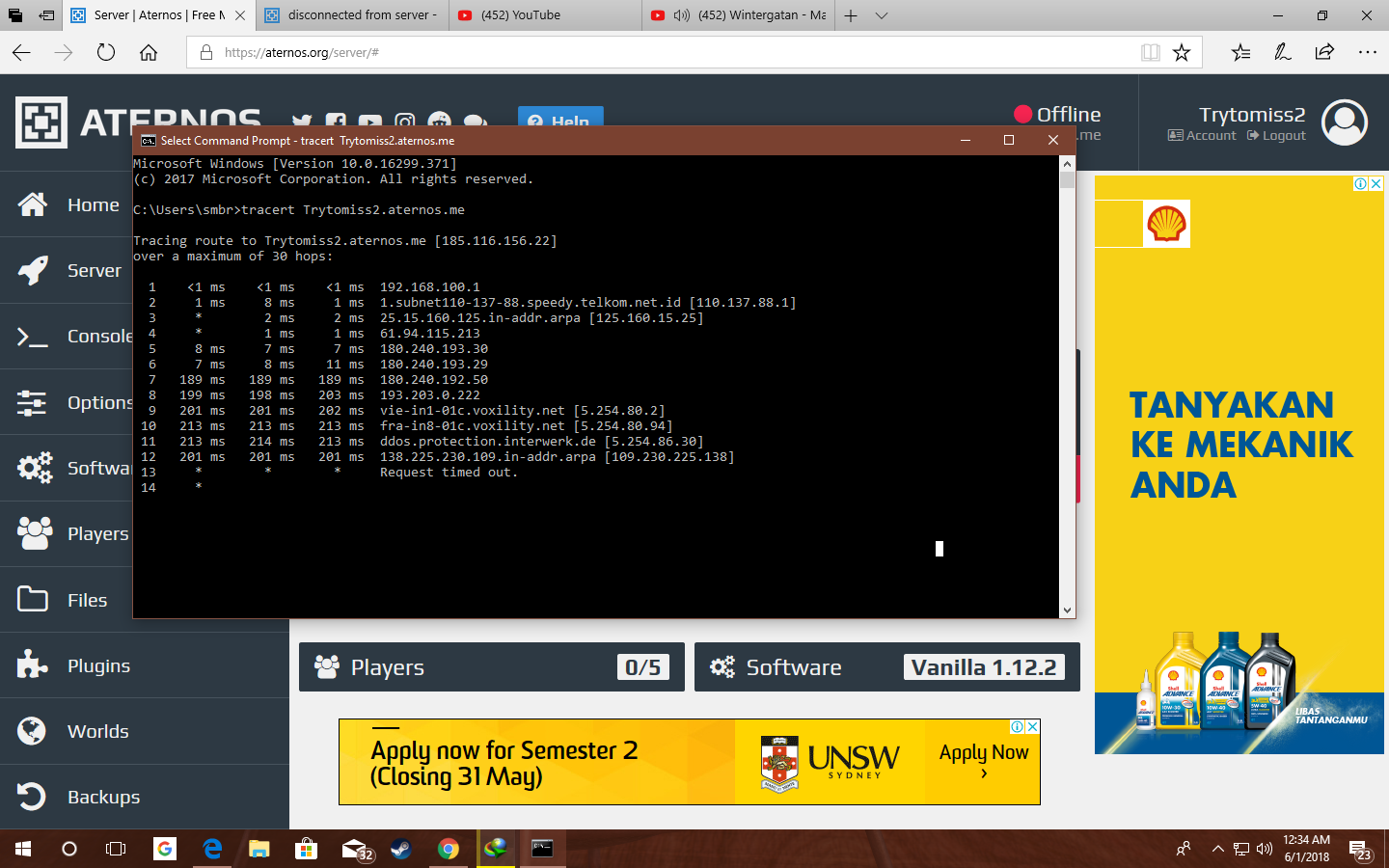Open the Mail app with 32 badge
This screenshot has height=868, width=1389.
pyautogui.click(x=355, y=849)
